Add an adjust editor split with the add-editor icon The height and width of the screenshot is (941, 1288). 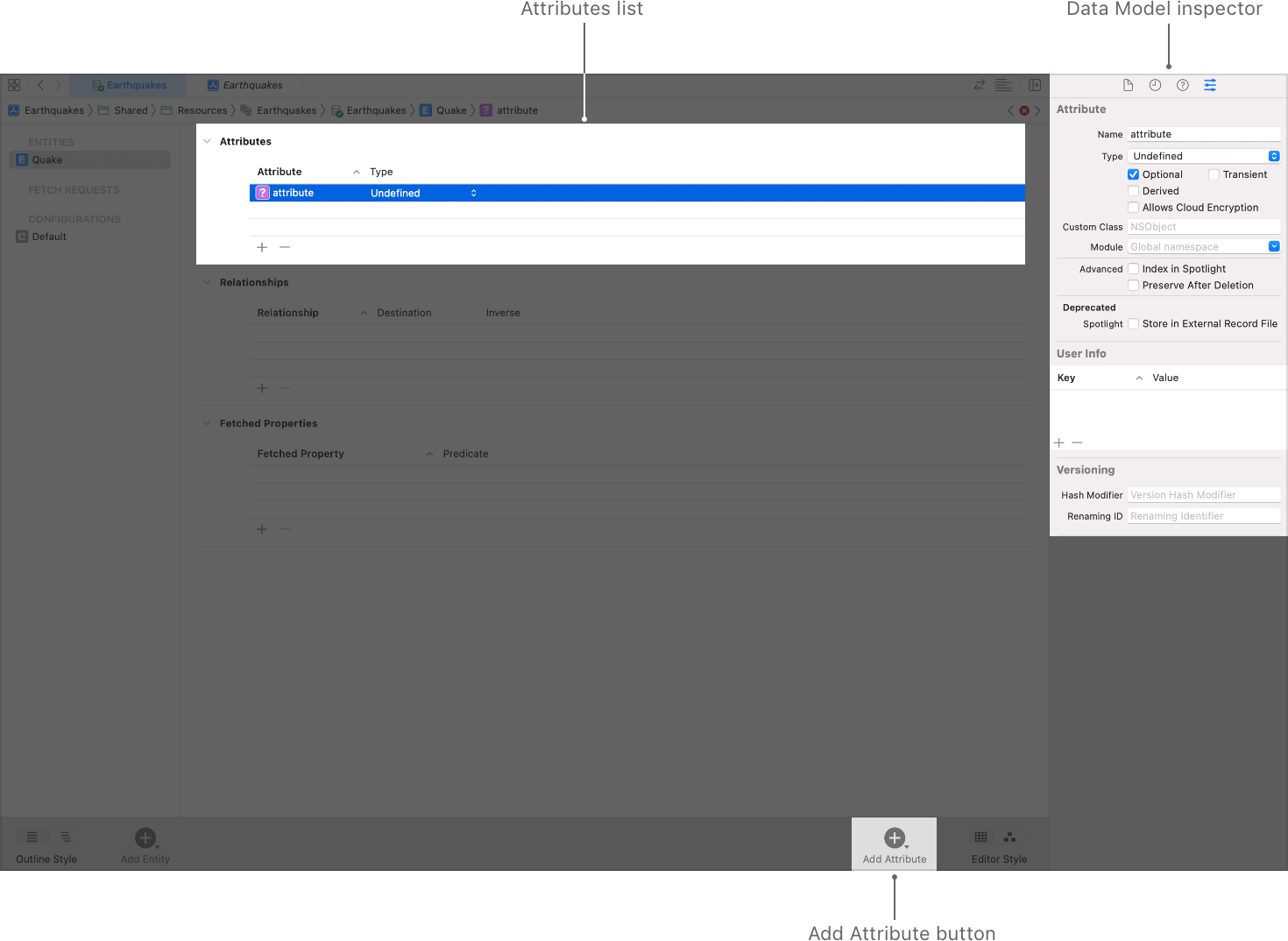pos(1035,85)
